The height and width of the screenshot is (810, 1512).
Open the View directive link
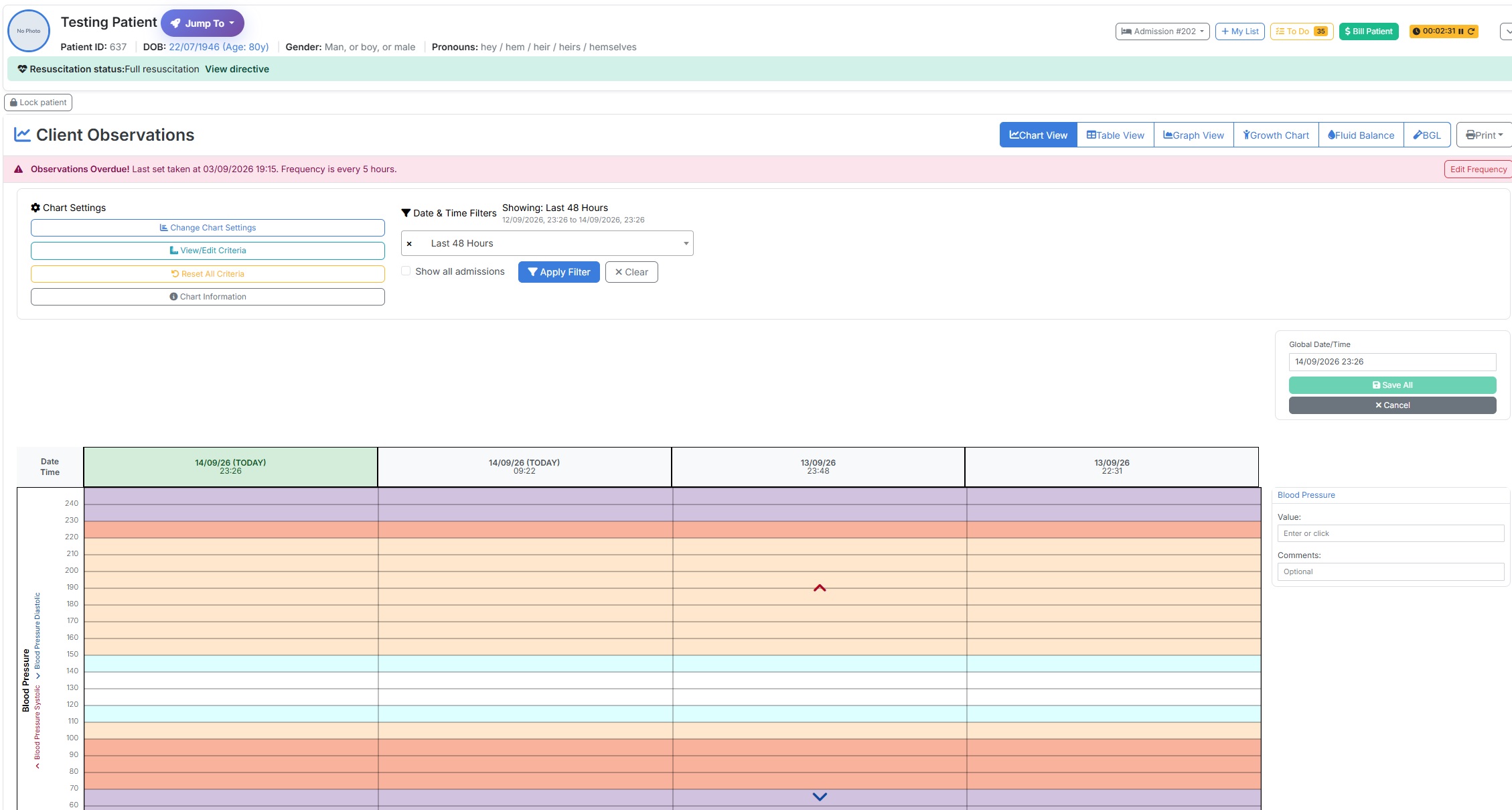237,69
